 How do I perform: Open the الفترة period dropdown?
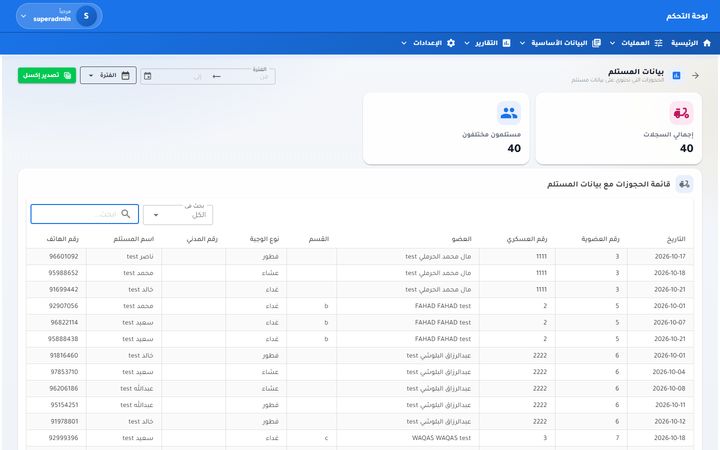(x=108, y=75)
